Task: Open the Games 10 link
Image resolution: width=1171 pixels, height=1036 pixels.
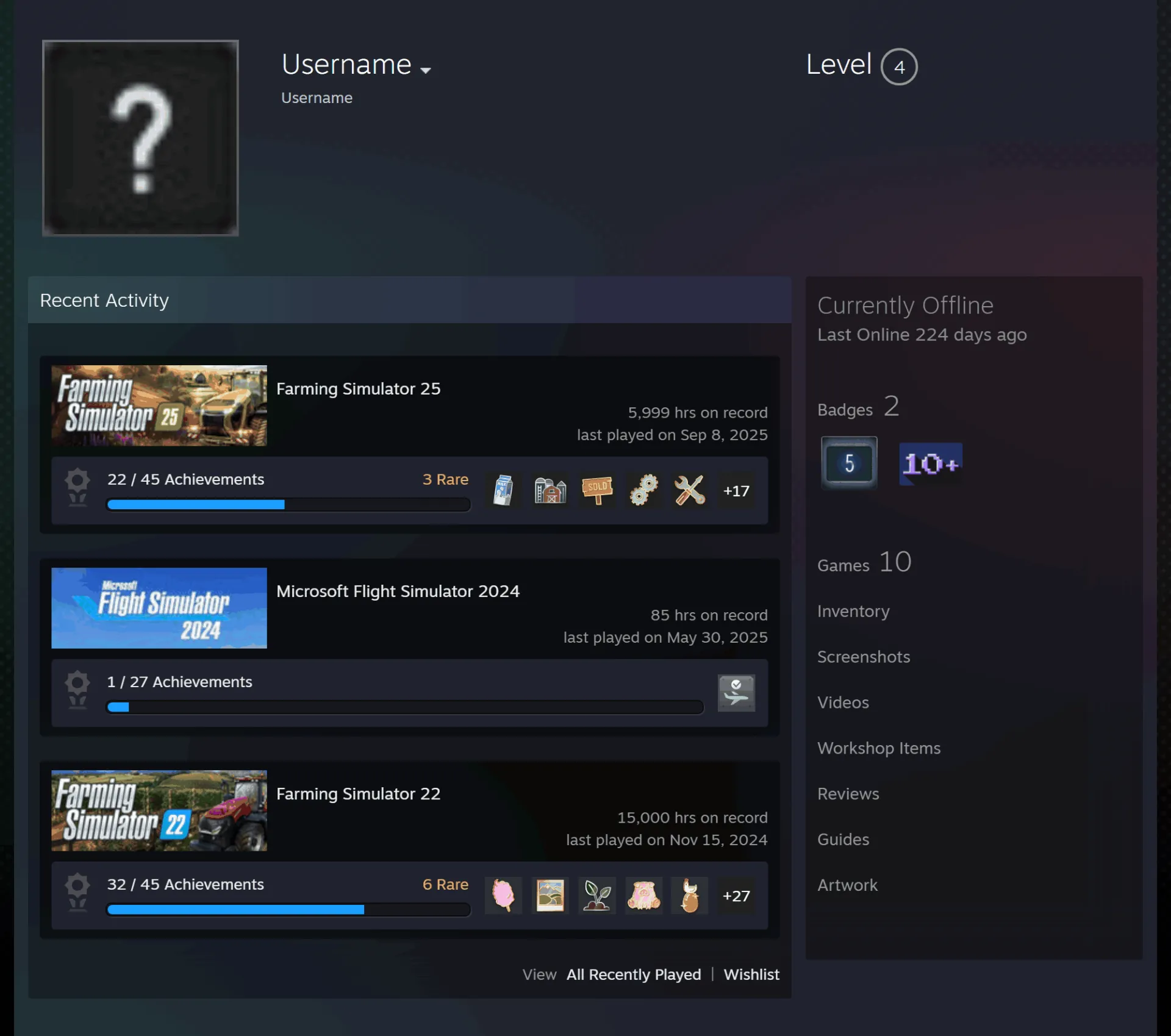Action: pos(864,562)
